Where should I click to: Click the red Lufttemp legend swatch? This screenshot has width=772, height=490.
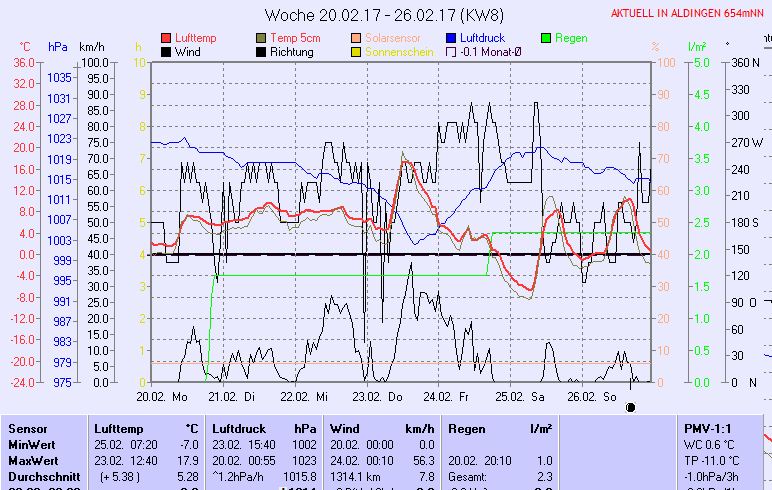coord(166,38)
